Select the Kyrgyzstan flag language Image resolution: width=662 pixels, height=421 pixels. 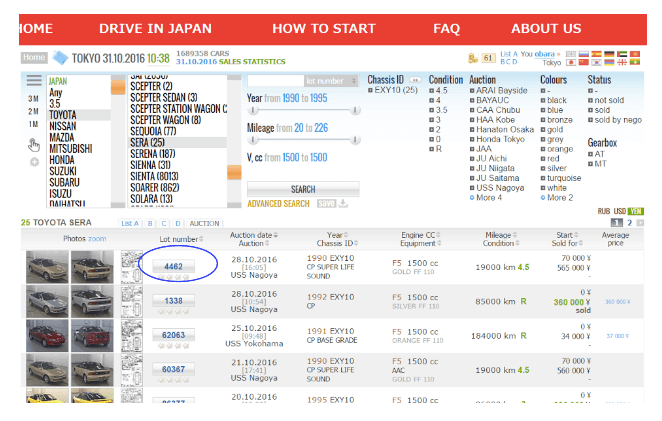[635, 54]
